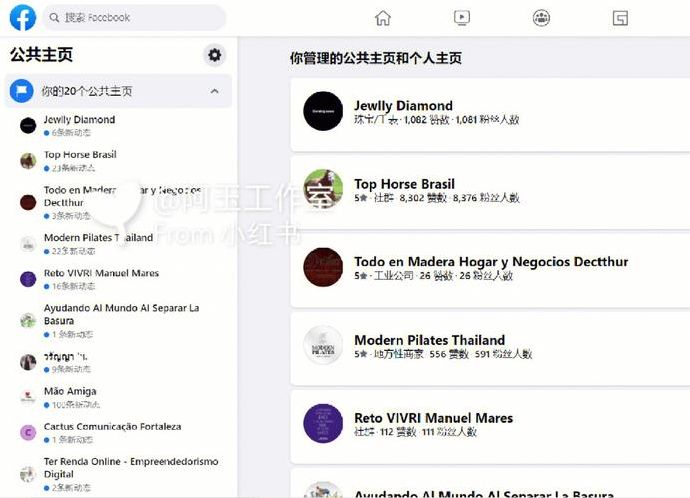Image resolution: width=690 pixels, height=498 pixels.
Task: Click '8,376 粉丝人数' on Top Horse Brasil card
Action: click(486, 198)
